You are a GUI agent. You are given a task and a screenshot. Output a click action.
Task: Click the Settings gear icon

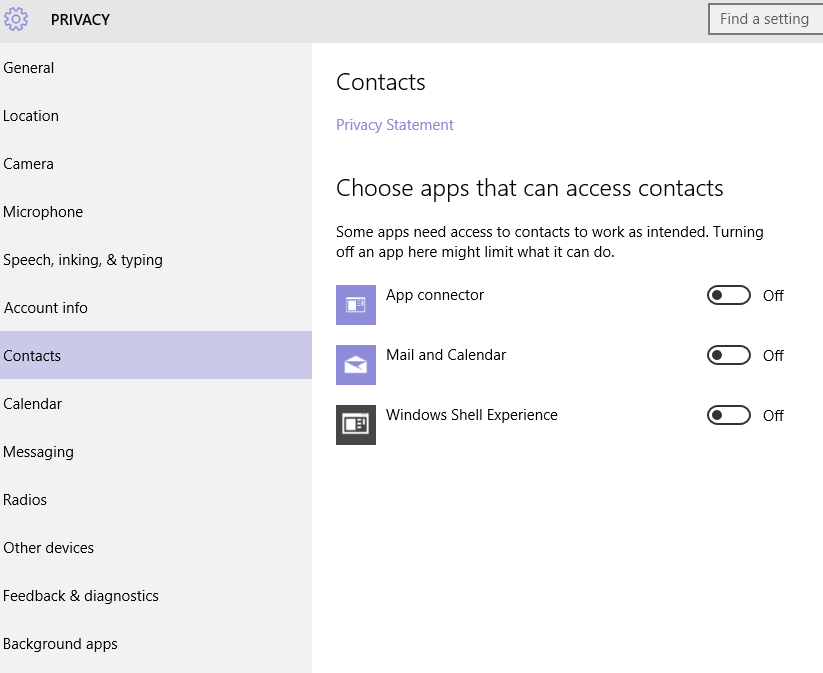click(16, 19)
